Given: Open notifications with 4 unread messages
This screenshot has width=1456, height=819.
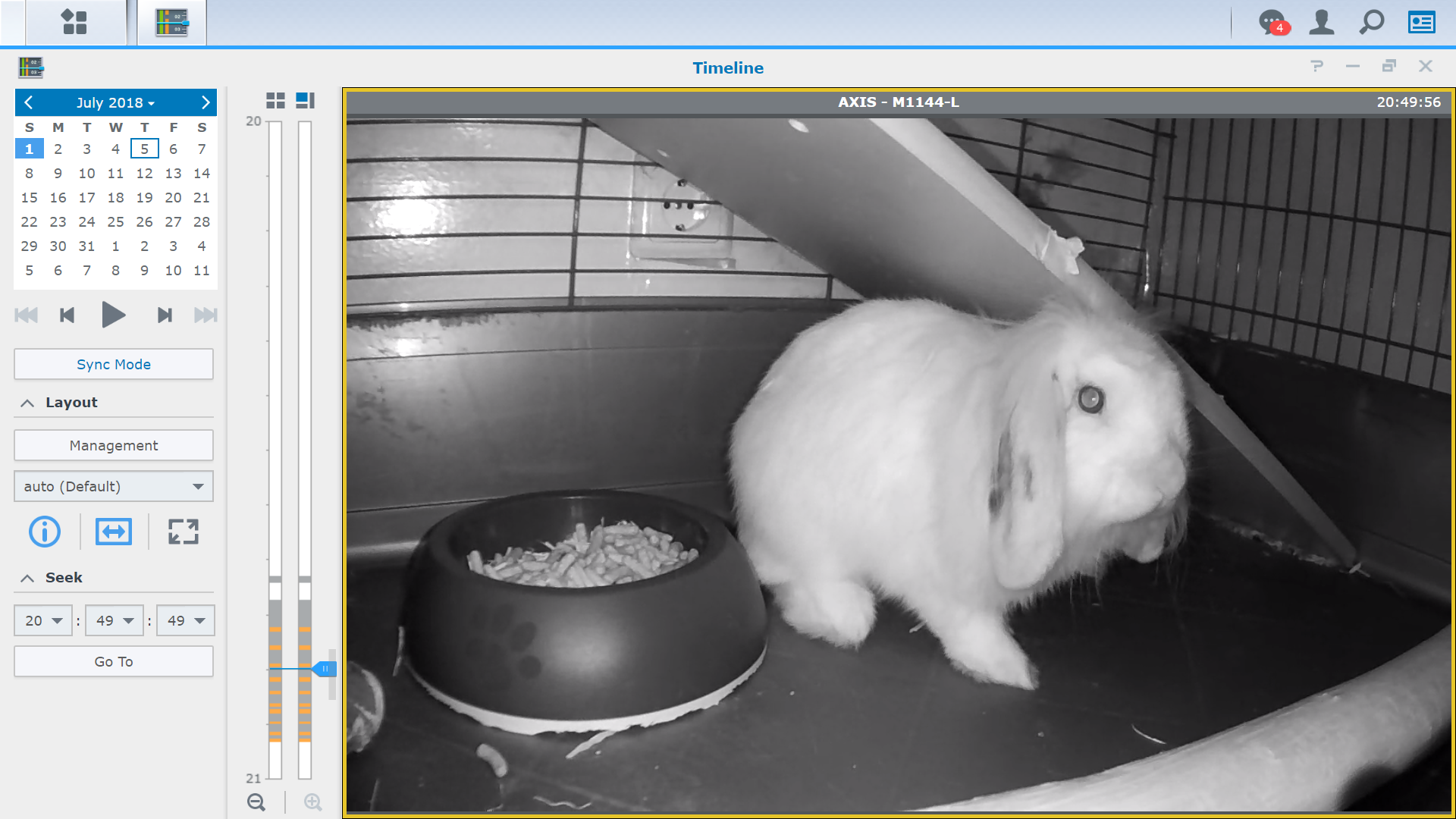Looking at the screenshot, I should (x=1273, y=22).
